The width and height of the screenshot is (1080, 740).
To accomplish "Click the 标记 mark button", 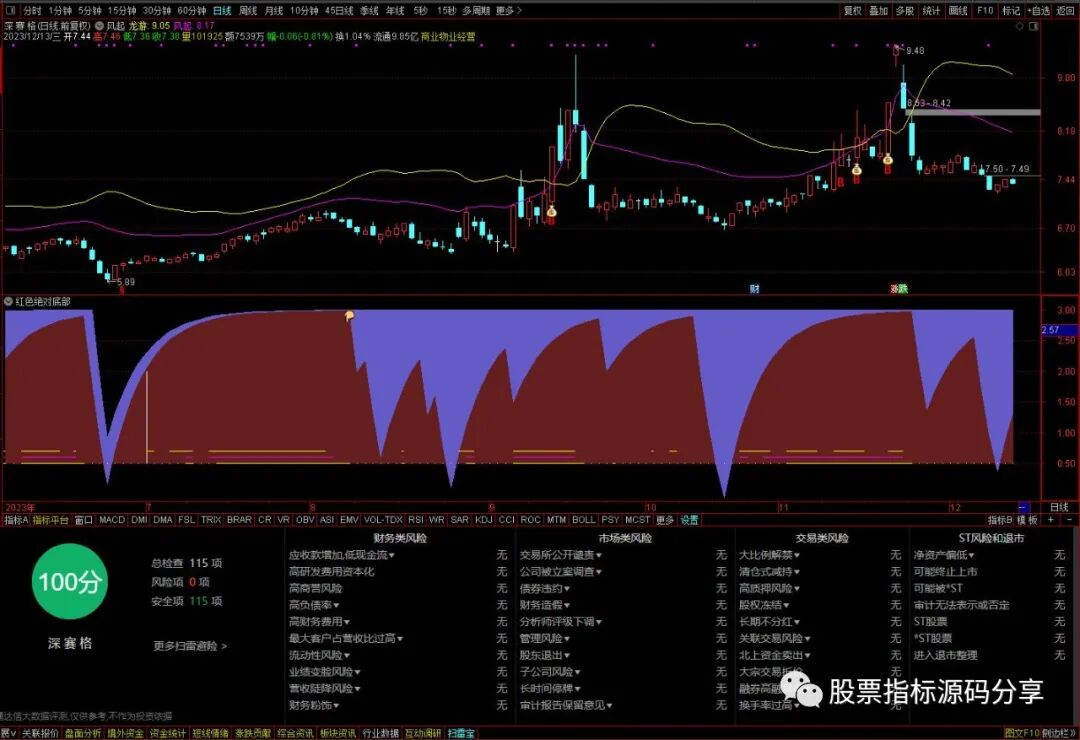I will (1011, 10).
